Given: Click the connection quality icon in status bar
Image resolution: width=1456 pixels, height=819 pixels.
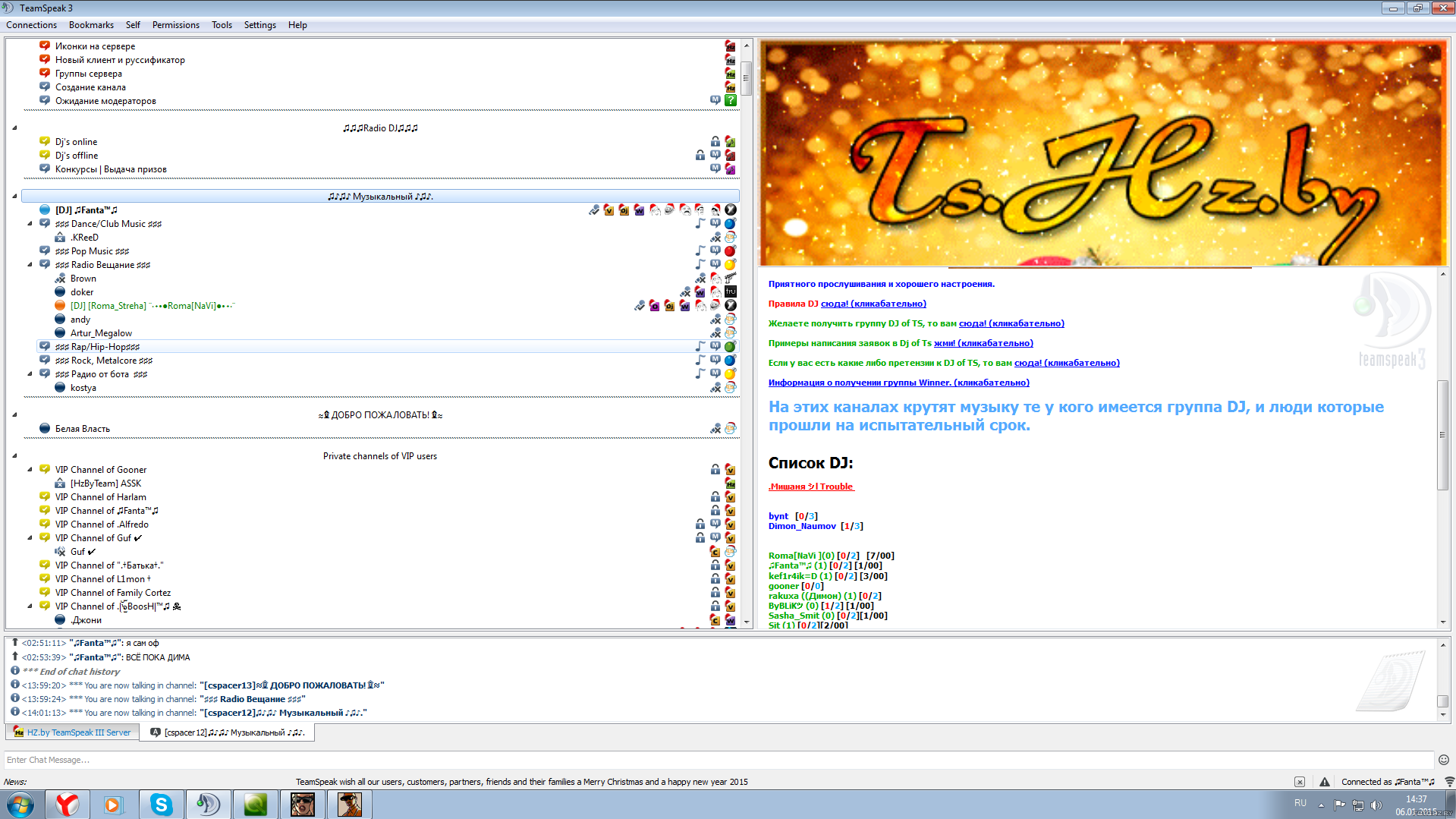Looking at the screenshot, I should (1449, 782).
